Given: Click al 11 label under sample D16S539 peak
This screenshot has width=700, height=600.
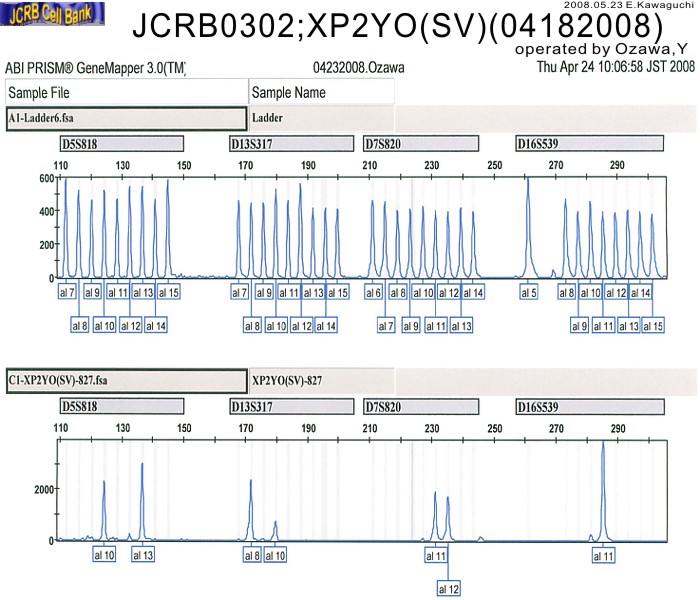Looking at the screenshot, I should pos(603,555).
